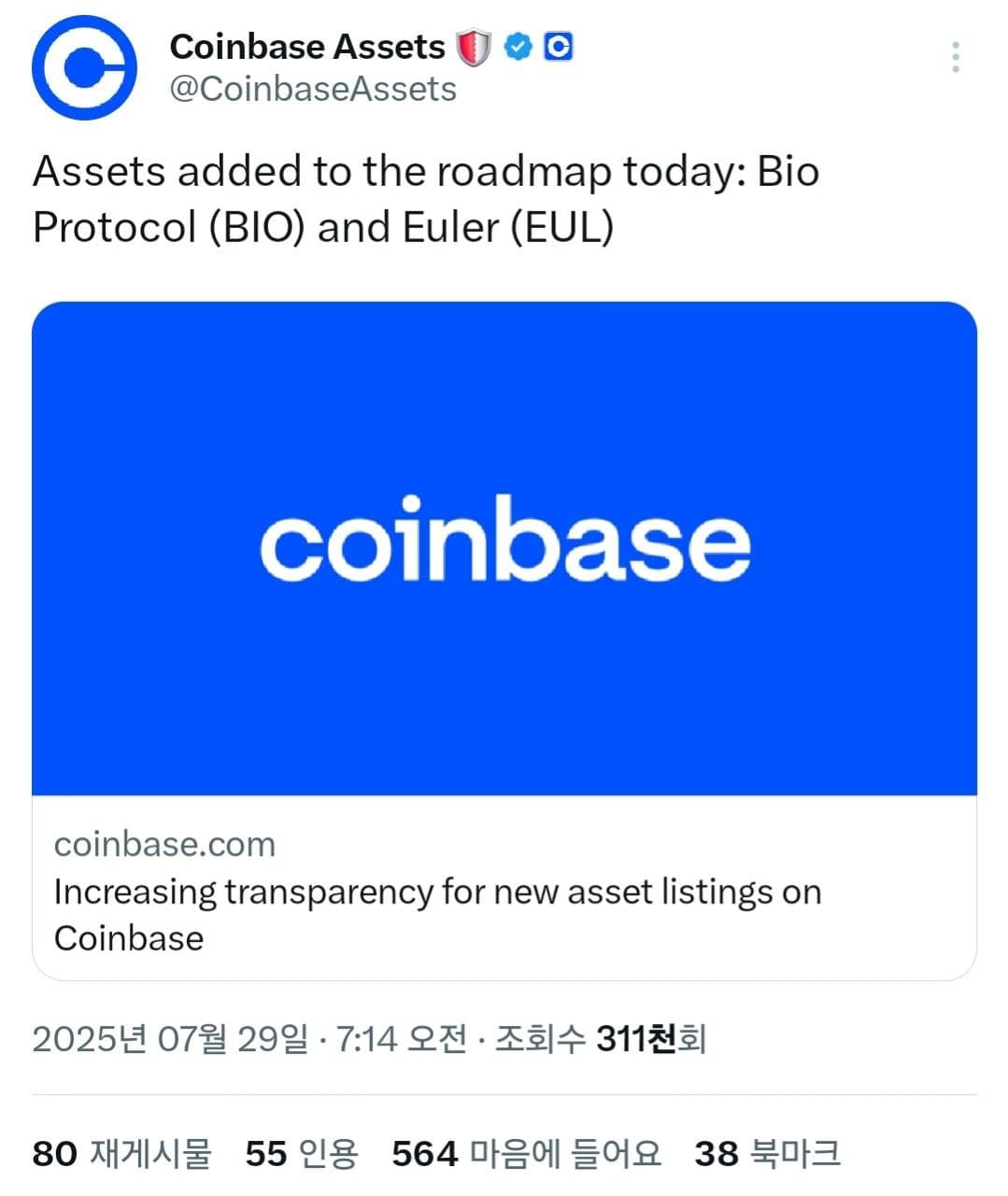Click the 80 재게시물 repost count
Viewport: 1008px width, 1196px height.
[124, 1153]
